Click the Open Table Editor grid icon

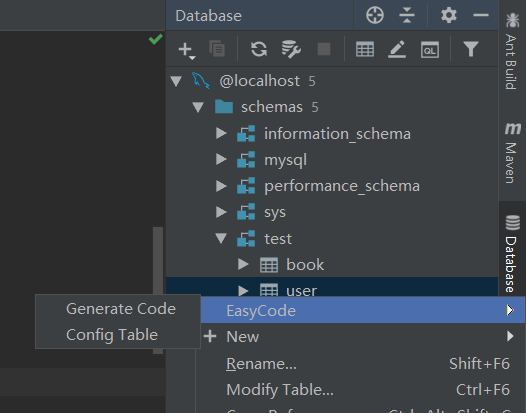[365, 49]
